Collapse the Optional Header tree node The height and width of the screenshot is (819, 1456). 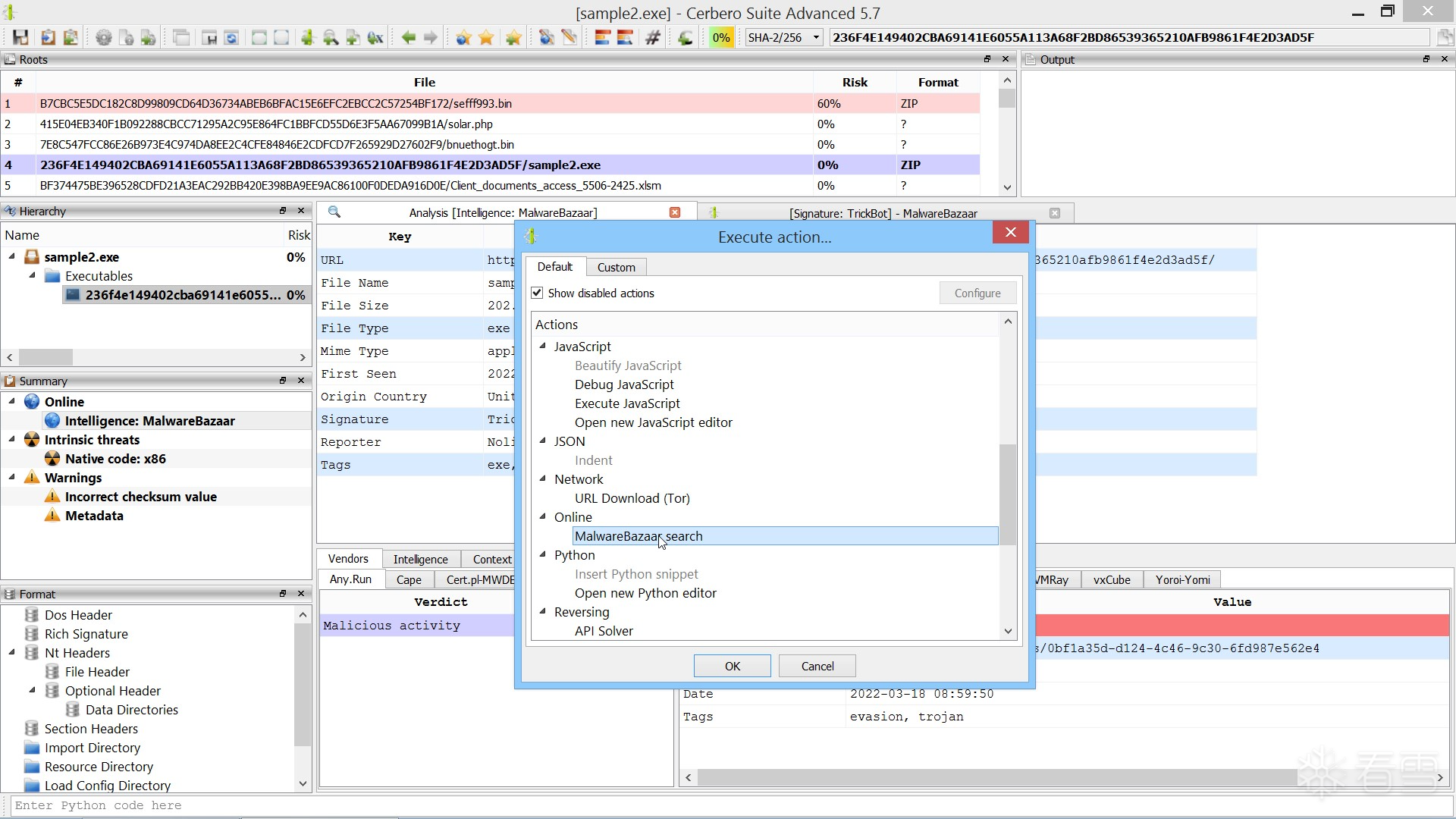coord(33,690)
